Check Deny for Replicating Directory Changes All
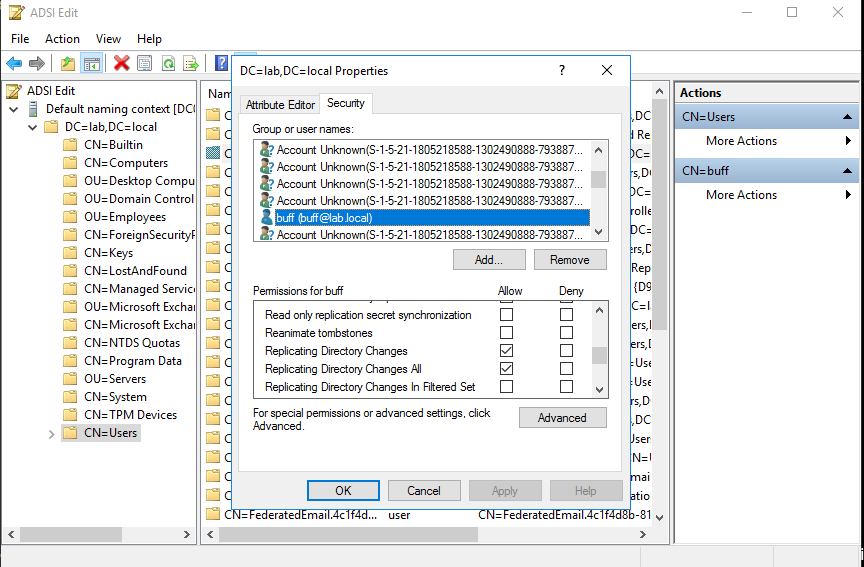The width and height of the screenshot is (864, 567). [x=566, y=369]
